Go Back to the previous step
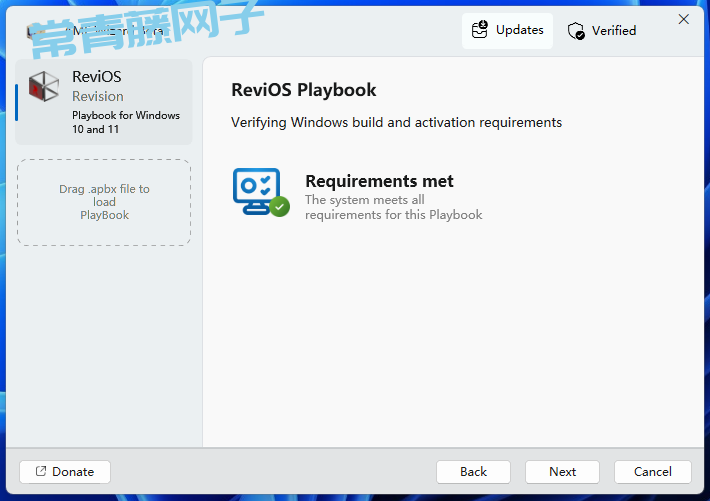This screenshot has height=501, width=710. [473, 472]
